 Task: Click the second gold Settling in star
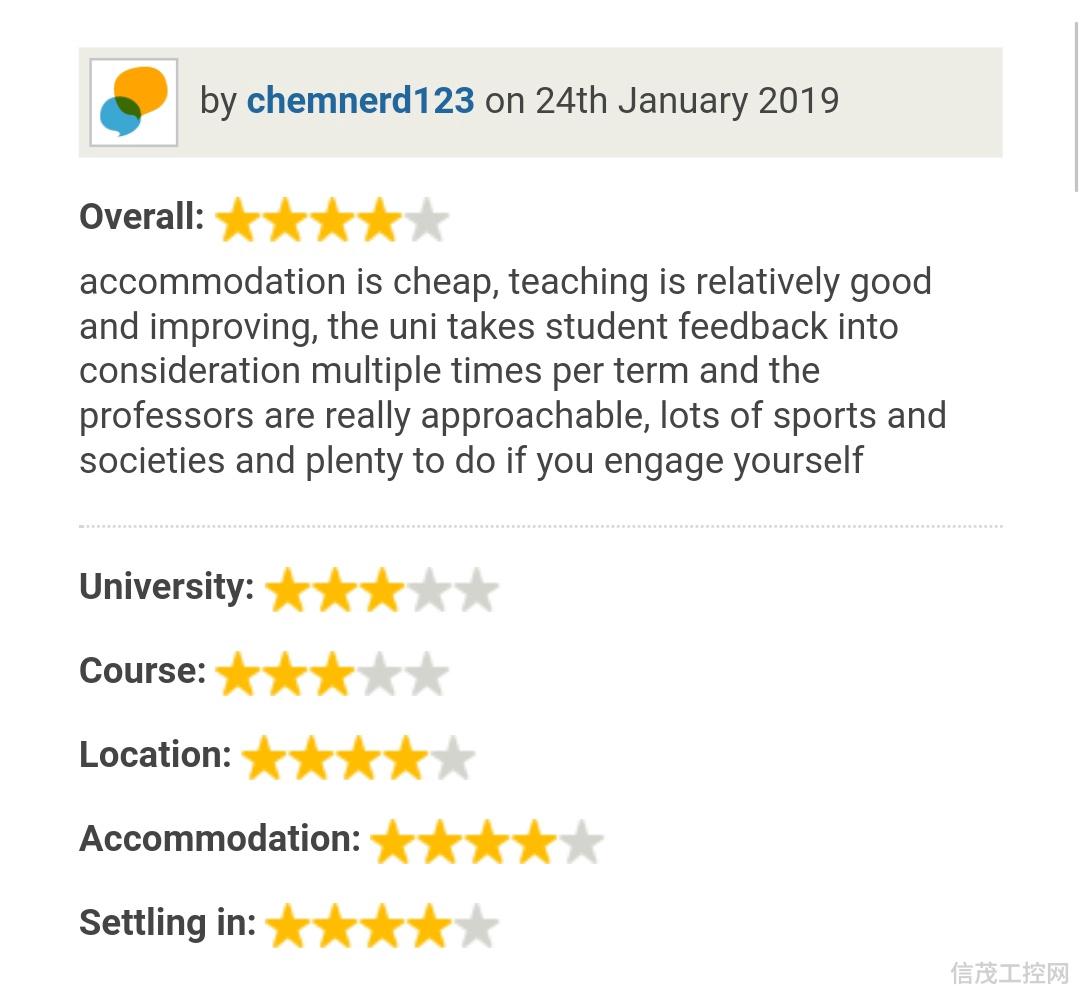click(x=335, y=926)
